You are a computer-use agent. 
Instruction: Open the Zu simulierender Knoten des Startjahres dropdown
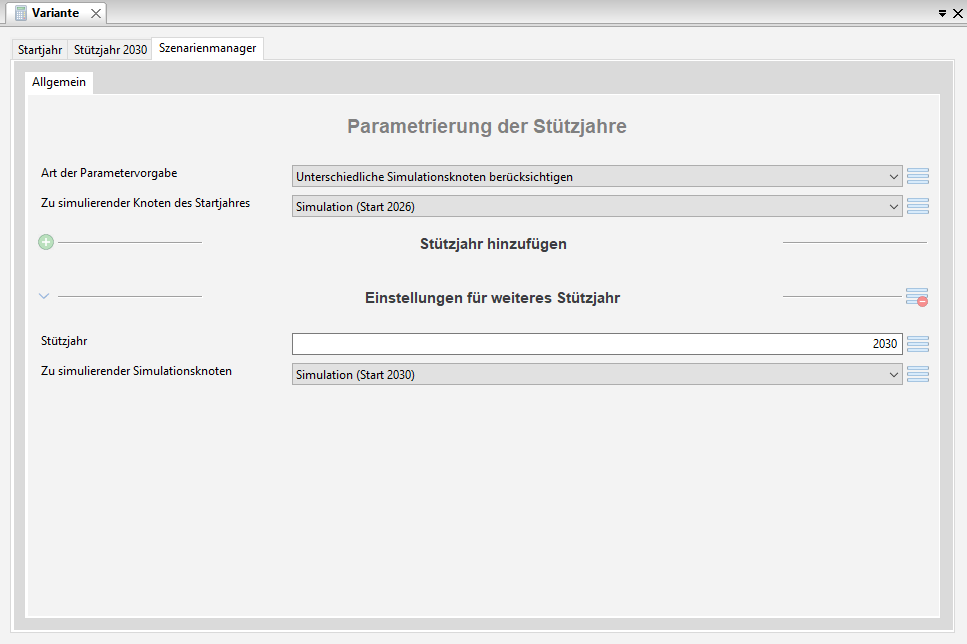click(597, 207)
